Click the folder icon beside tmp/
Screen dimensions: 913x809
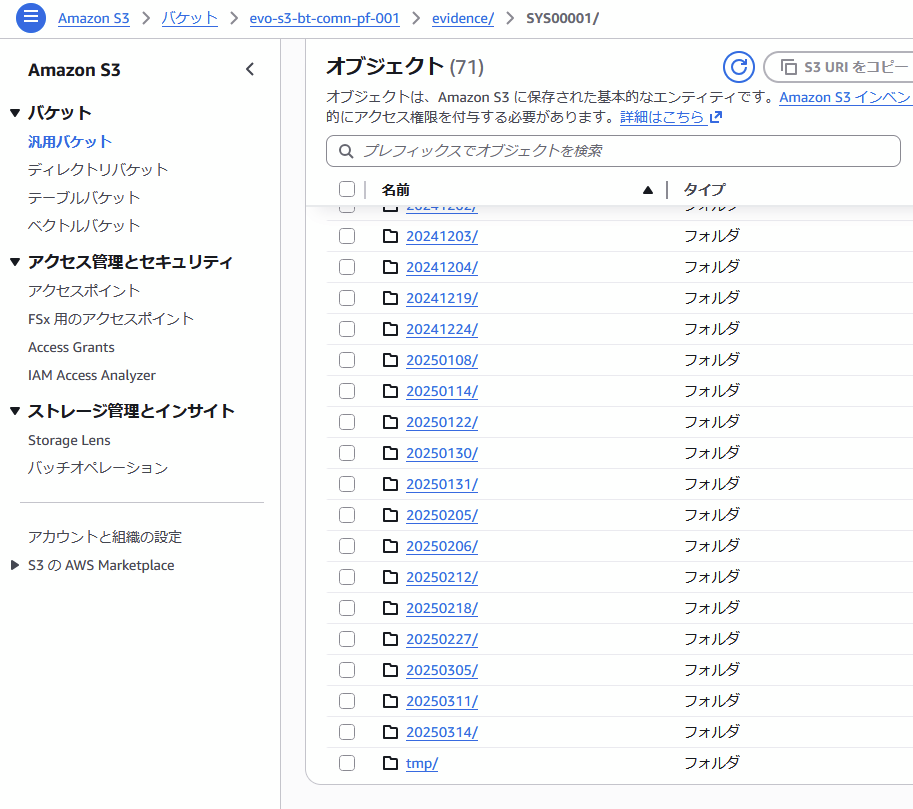click(390, 763)
